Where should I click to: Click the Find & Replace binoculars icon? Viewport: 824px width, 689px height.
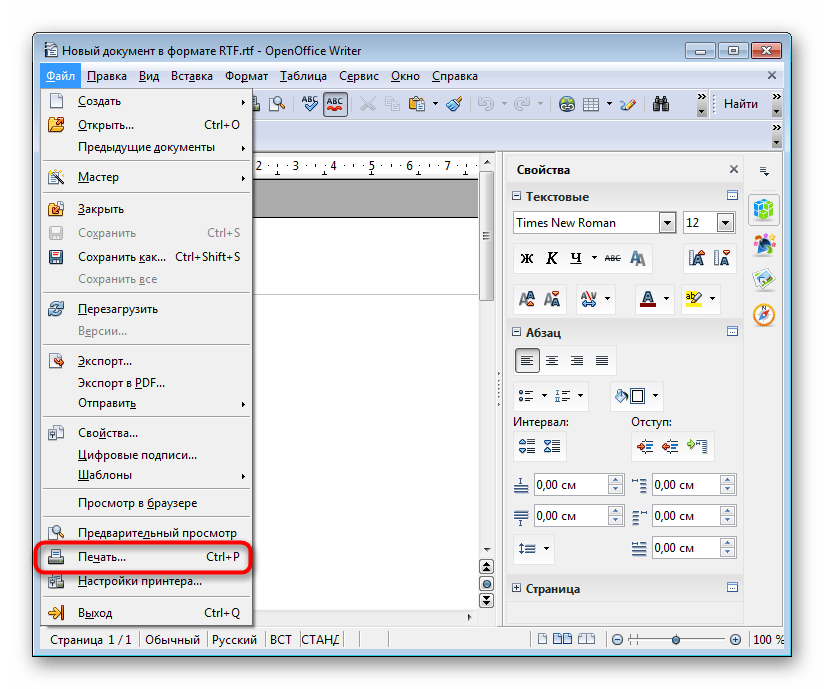click(661, 103)
